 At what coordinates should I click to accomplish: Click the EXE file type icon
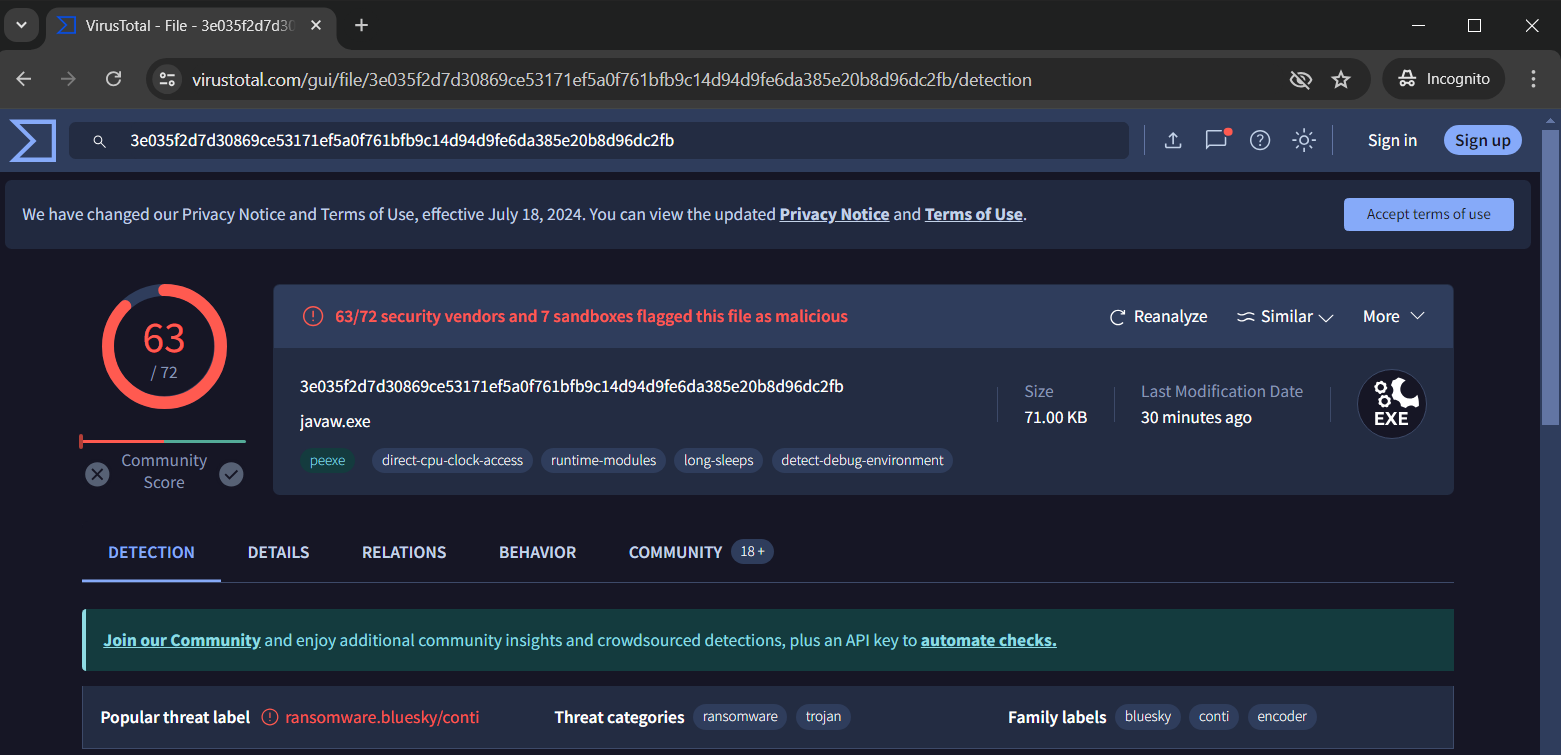tap(1391, 404)
